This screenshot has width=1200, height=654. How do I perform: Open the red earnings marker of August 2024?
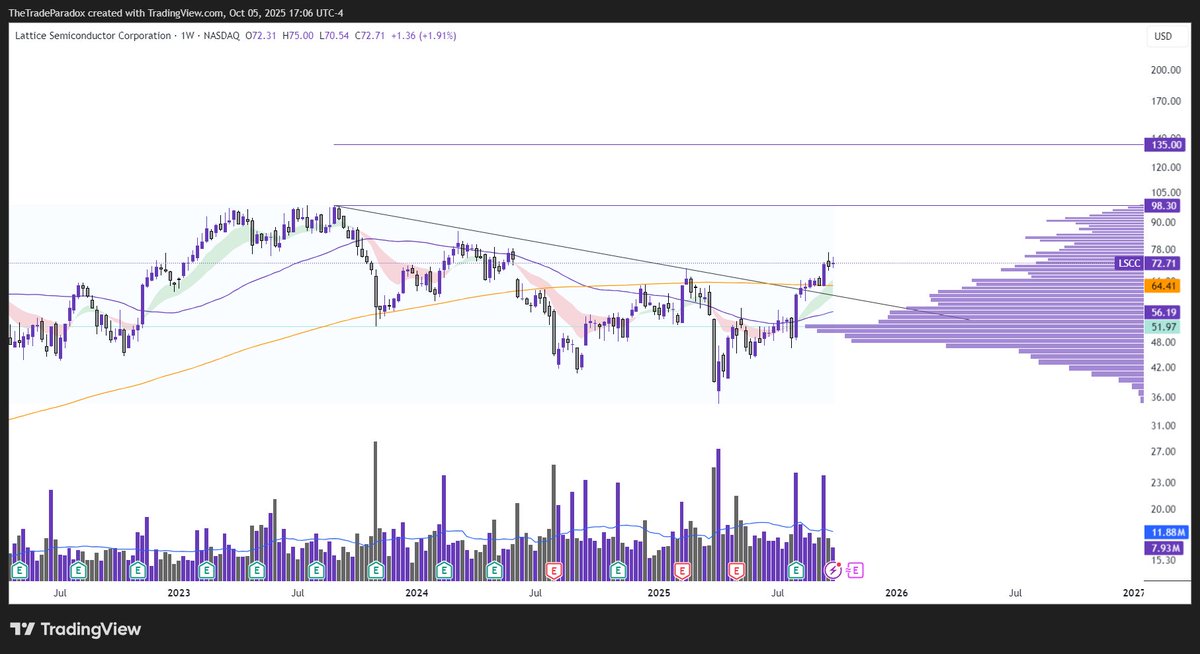(x=552, y=571)
